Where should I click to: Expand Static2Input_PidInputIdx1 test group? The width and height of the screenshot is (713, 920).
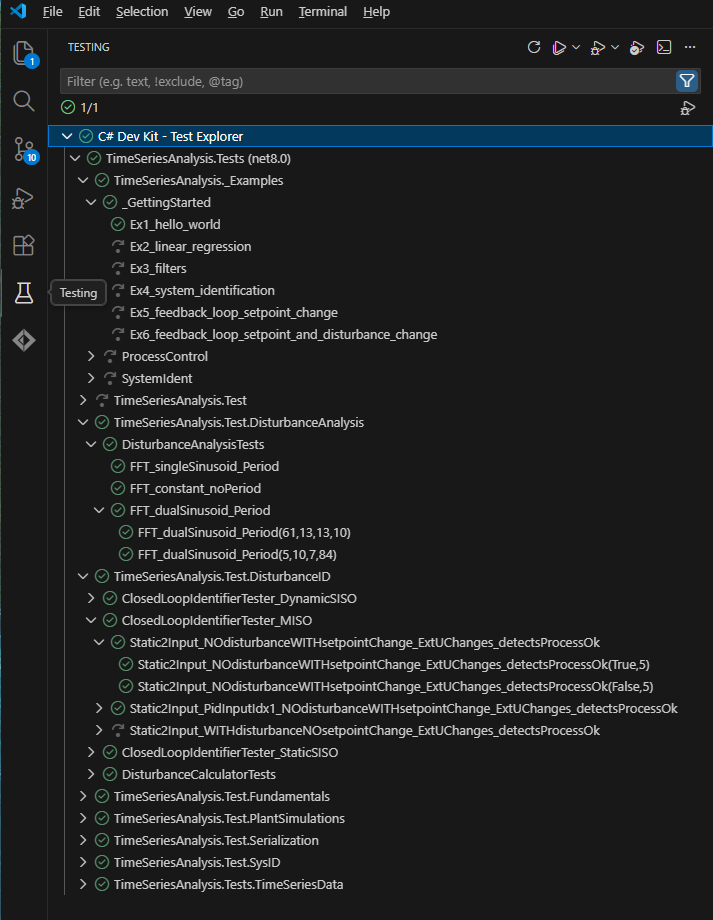click(x=99, y=709)
